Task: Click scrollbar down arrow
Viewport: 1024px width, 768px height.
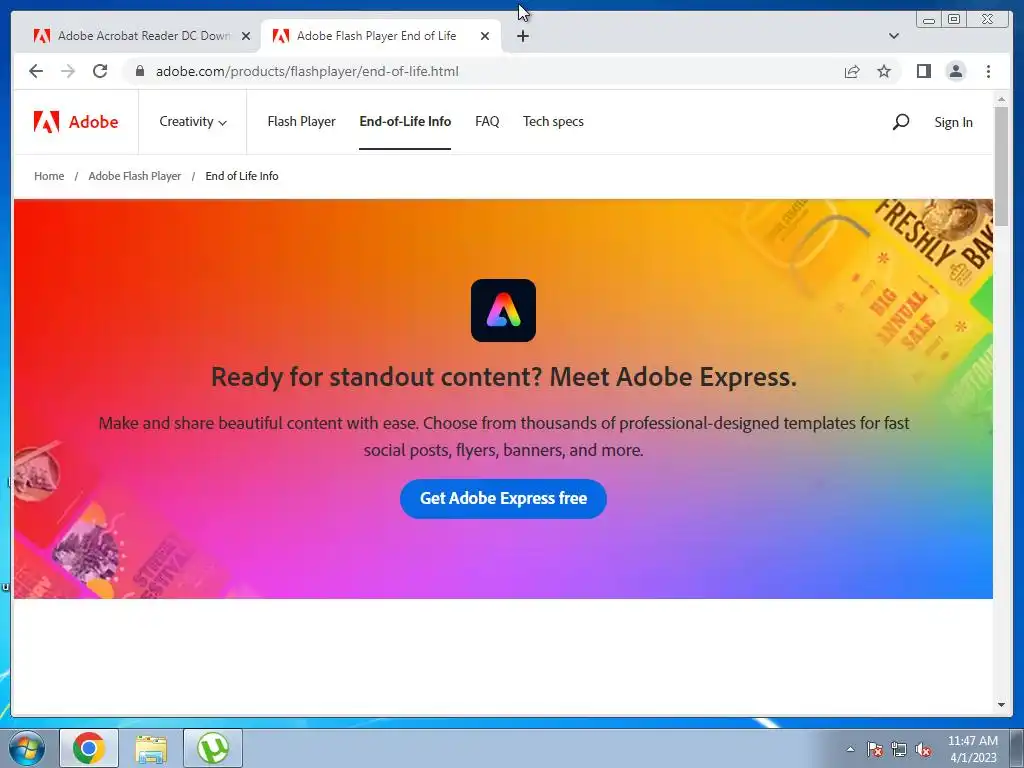Action: click(x=1001, y=705)
